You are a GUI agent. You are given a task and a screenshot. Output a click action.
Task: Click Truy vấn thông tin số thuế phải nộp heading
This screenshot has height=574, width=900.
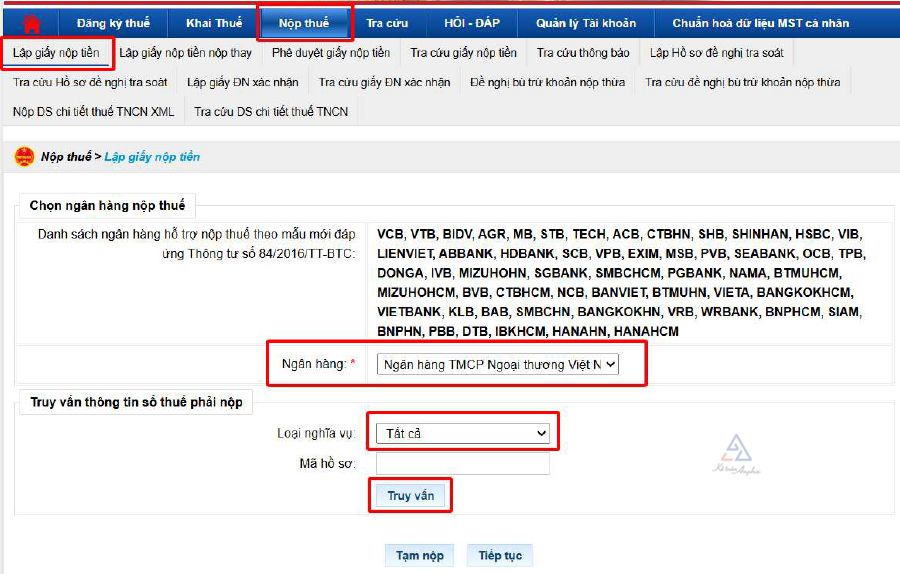click(x=137, y=402)
